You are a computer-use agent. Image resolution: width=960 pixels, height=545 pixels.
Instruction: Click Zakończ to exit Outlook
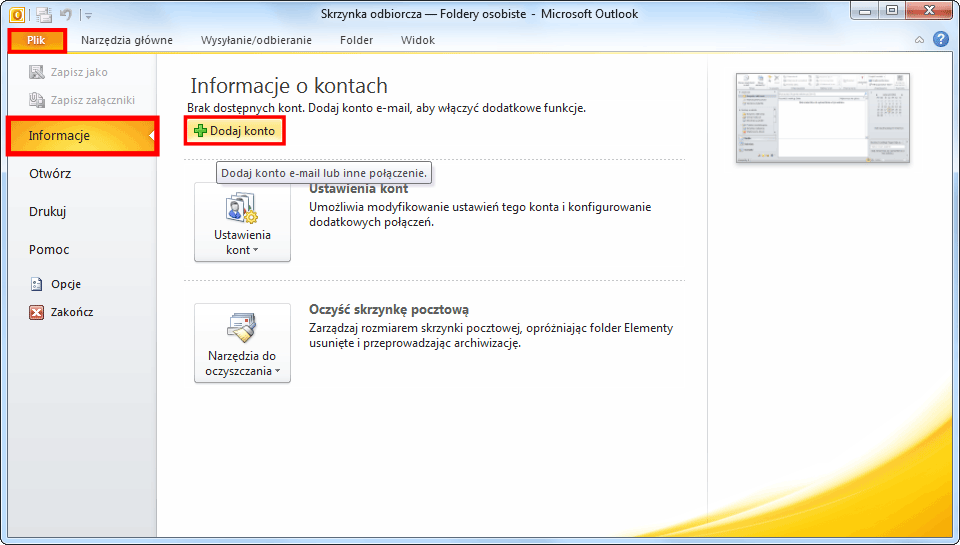tap(61, 312)
